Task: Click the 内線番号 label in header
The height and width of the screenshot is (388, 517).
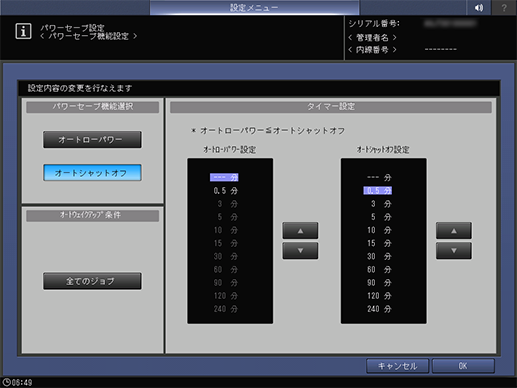Action: [x=372, y=50]
